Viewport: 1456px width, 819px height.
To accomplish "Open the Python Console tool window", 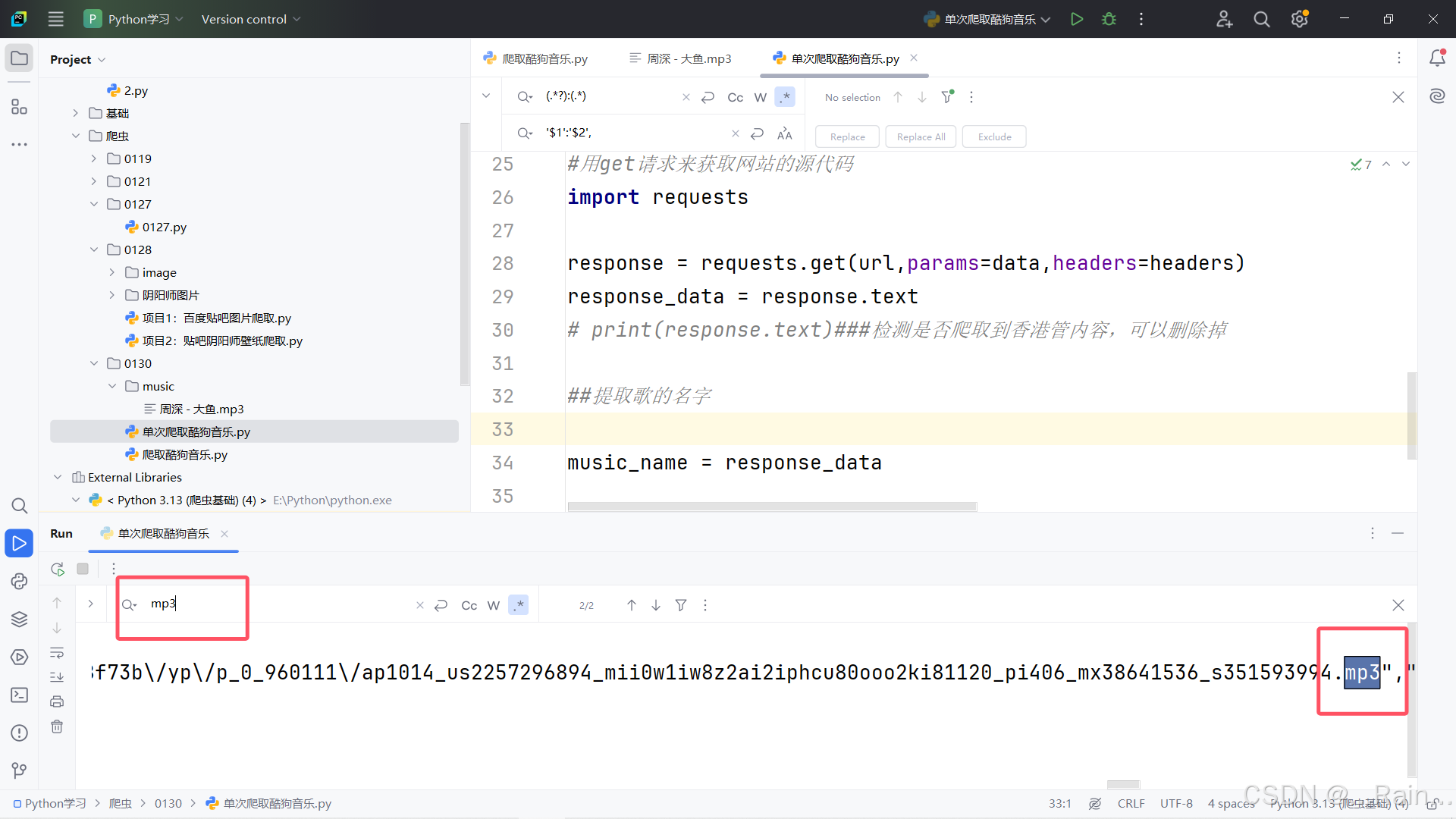I will click(20, 581).
